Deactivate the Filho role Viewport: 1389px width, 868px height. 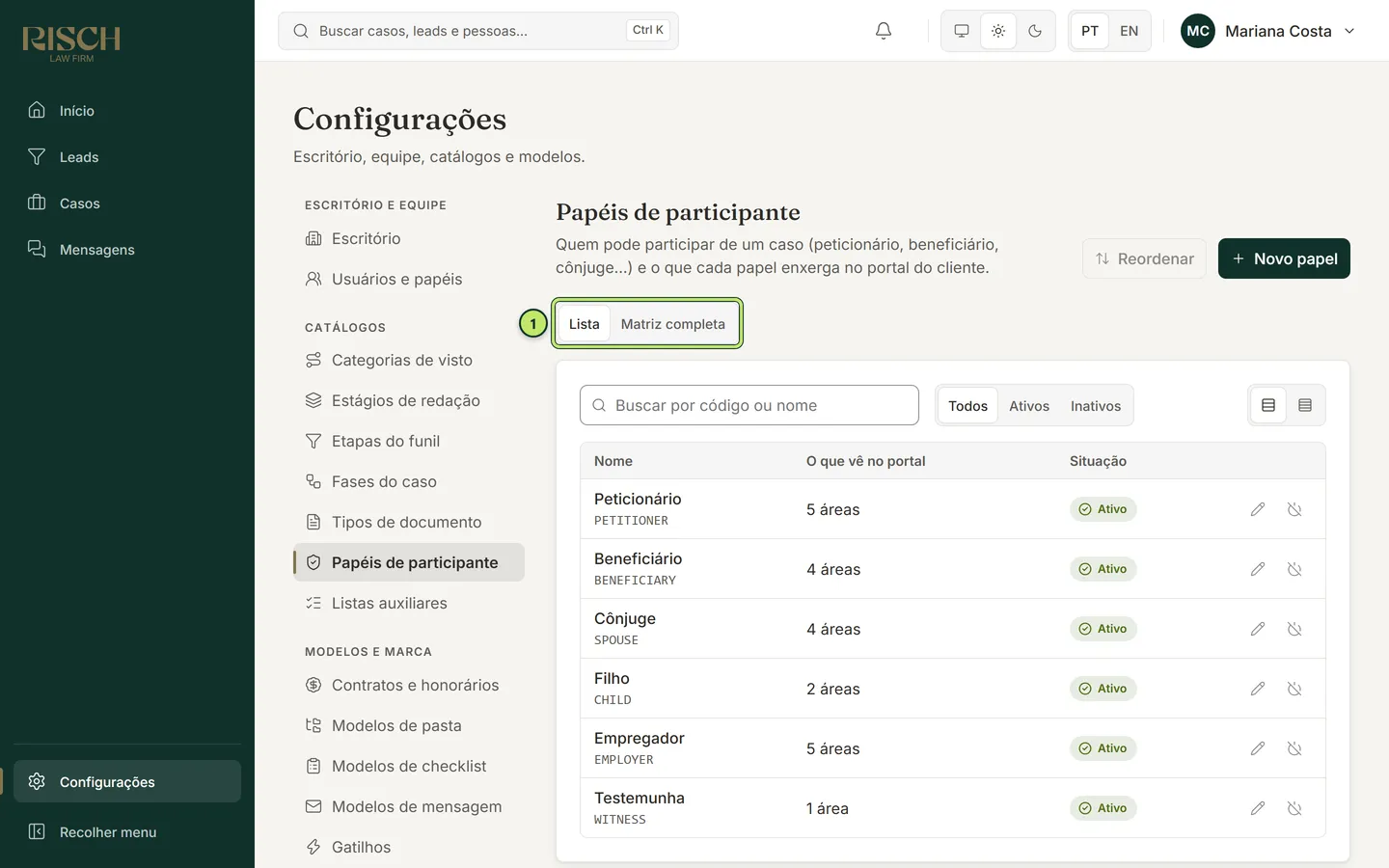coord(1294,689)
